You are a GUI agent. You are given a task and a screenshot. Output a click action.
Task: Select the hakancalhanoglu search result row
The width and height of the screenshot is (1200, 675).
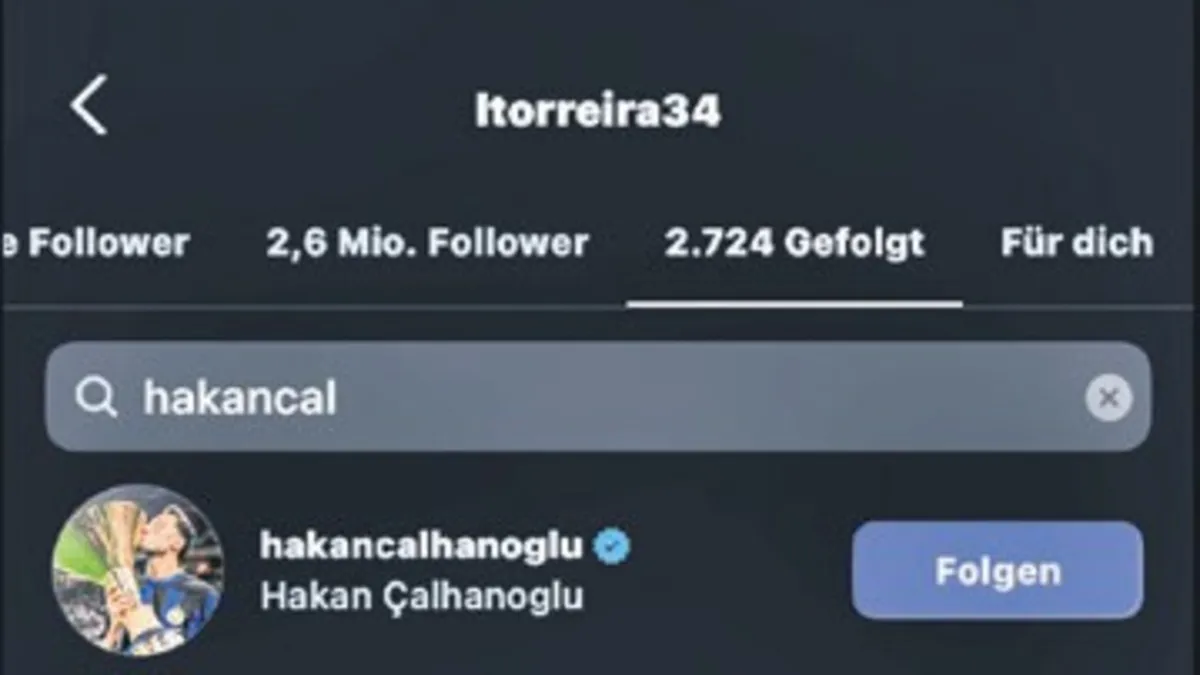point(598,571)
